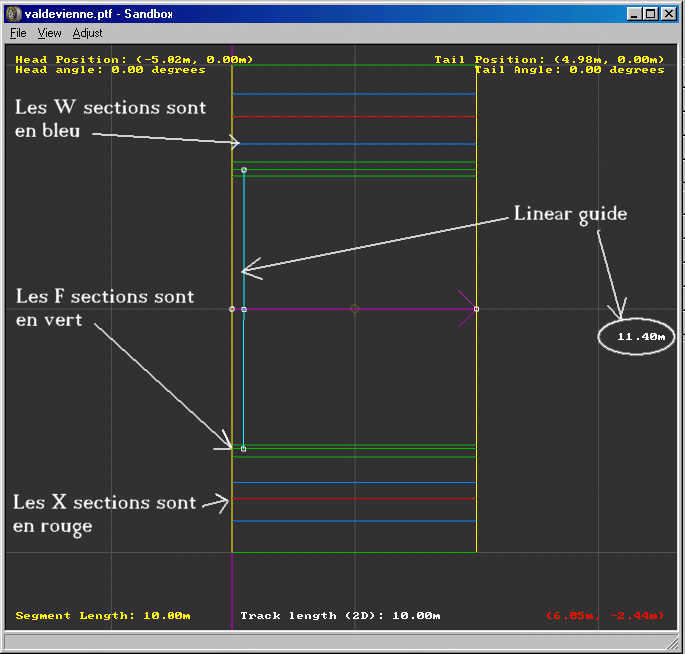Click the window resize grip corner

[672, 644]
